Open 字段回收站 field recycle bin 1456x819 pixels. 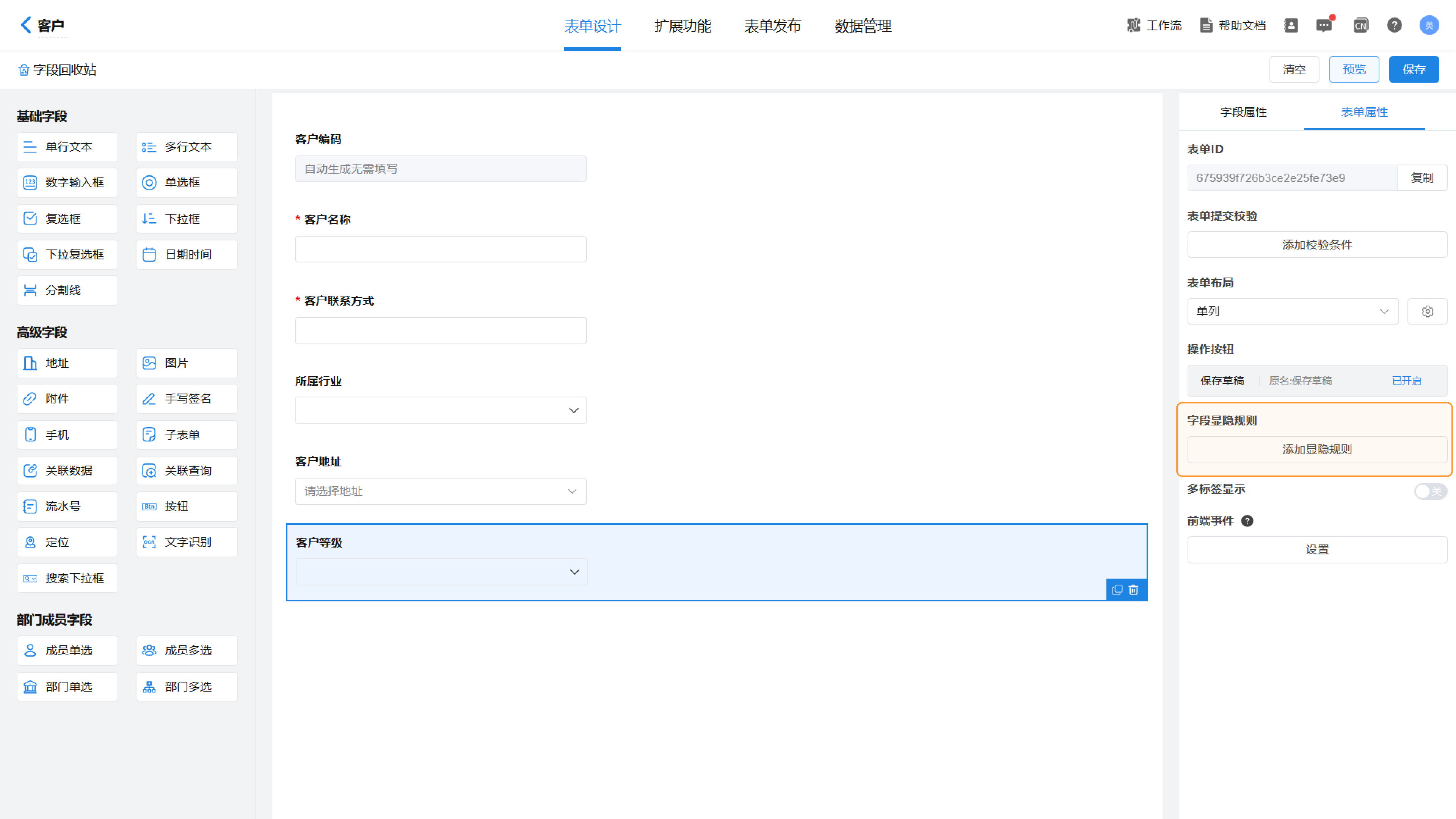point(57,69)
